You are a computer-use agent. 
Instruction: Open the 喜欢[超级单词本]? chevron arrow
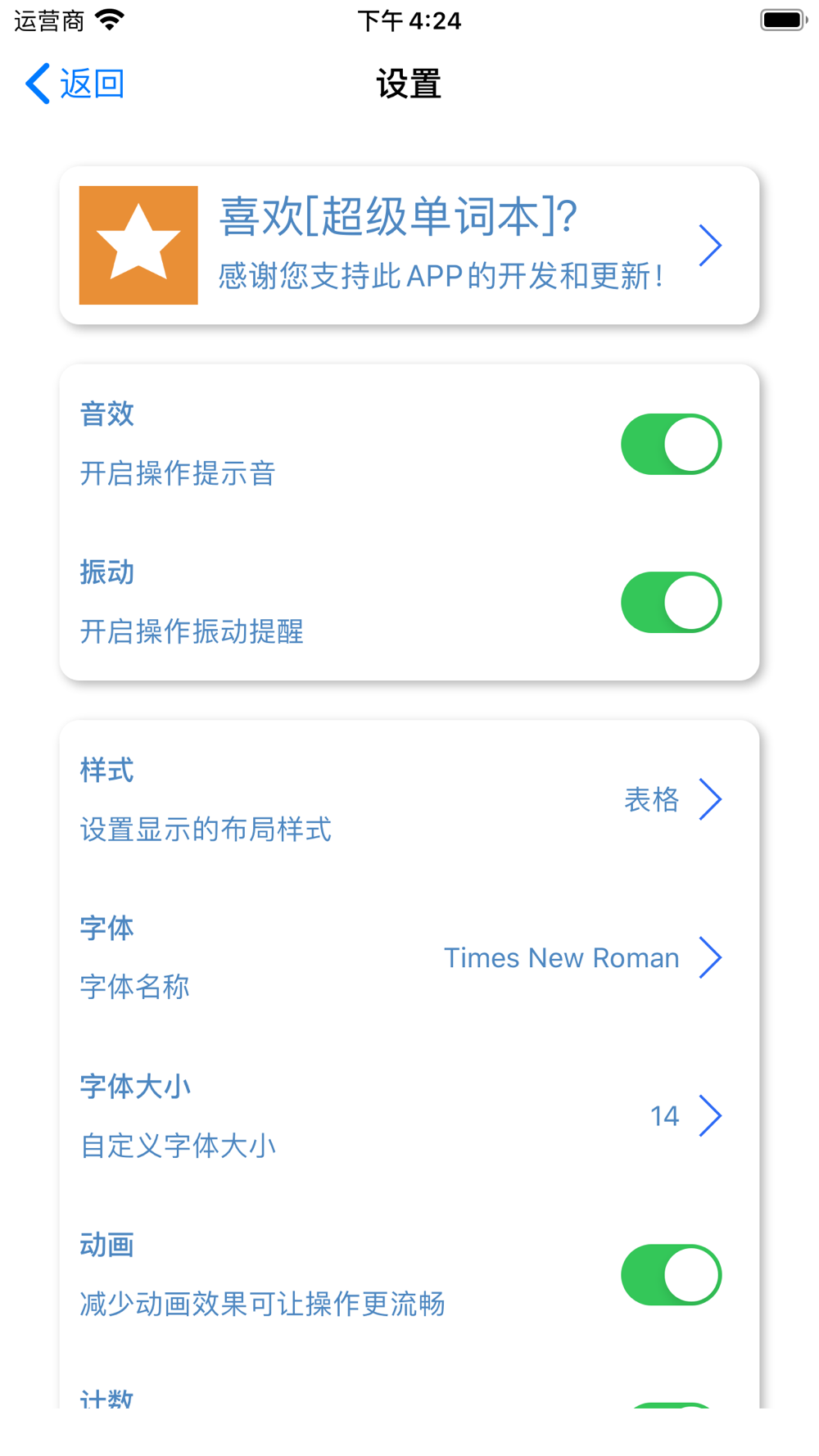(709, 246)
